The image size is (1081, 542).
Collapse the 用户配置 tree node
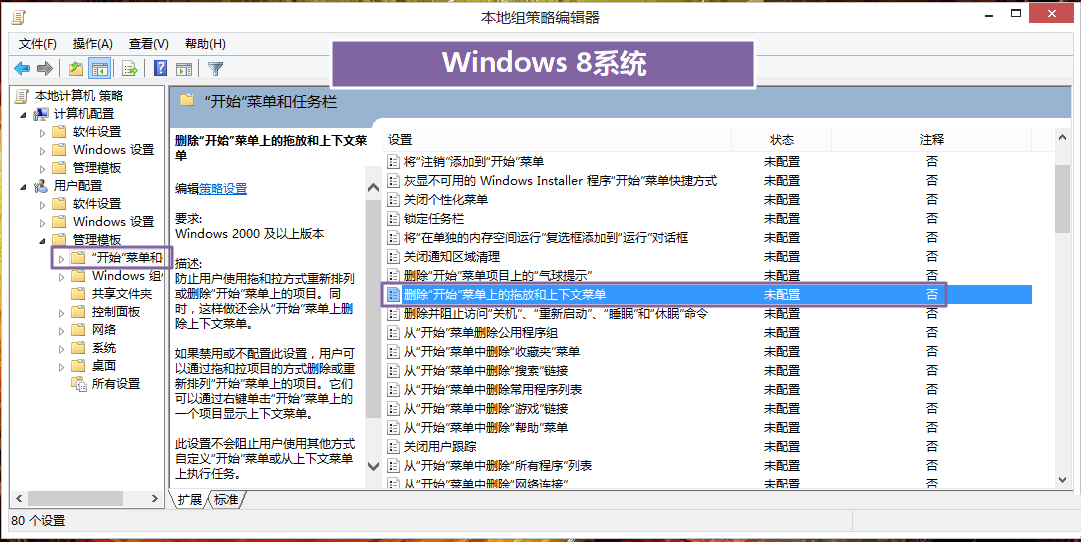[x=24, y=186]
